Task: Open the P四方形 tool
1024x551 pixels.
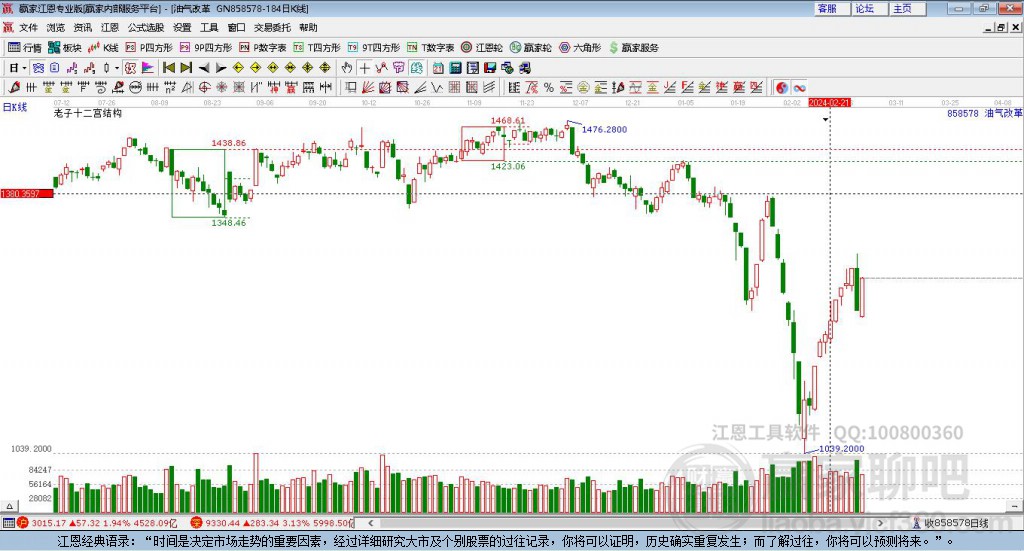Action: tap(149, 48)
